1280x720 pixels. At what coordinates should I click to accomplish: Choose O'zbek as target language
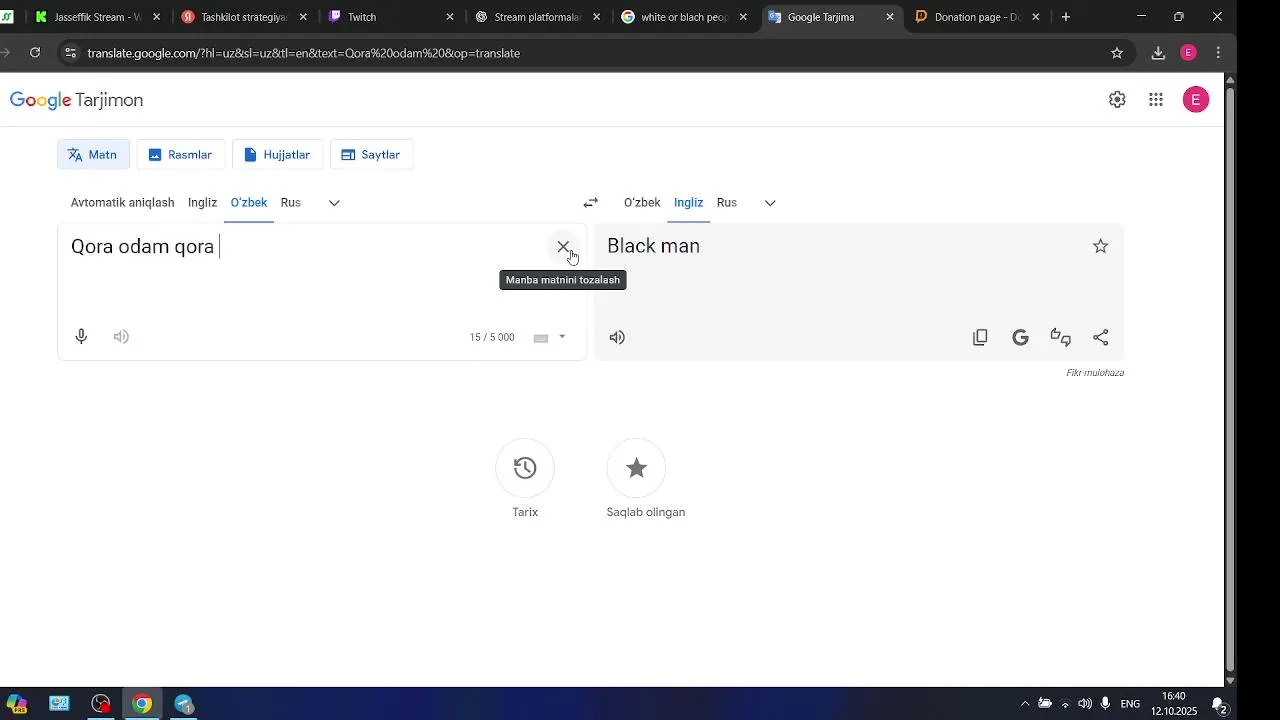642,203
